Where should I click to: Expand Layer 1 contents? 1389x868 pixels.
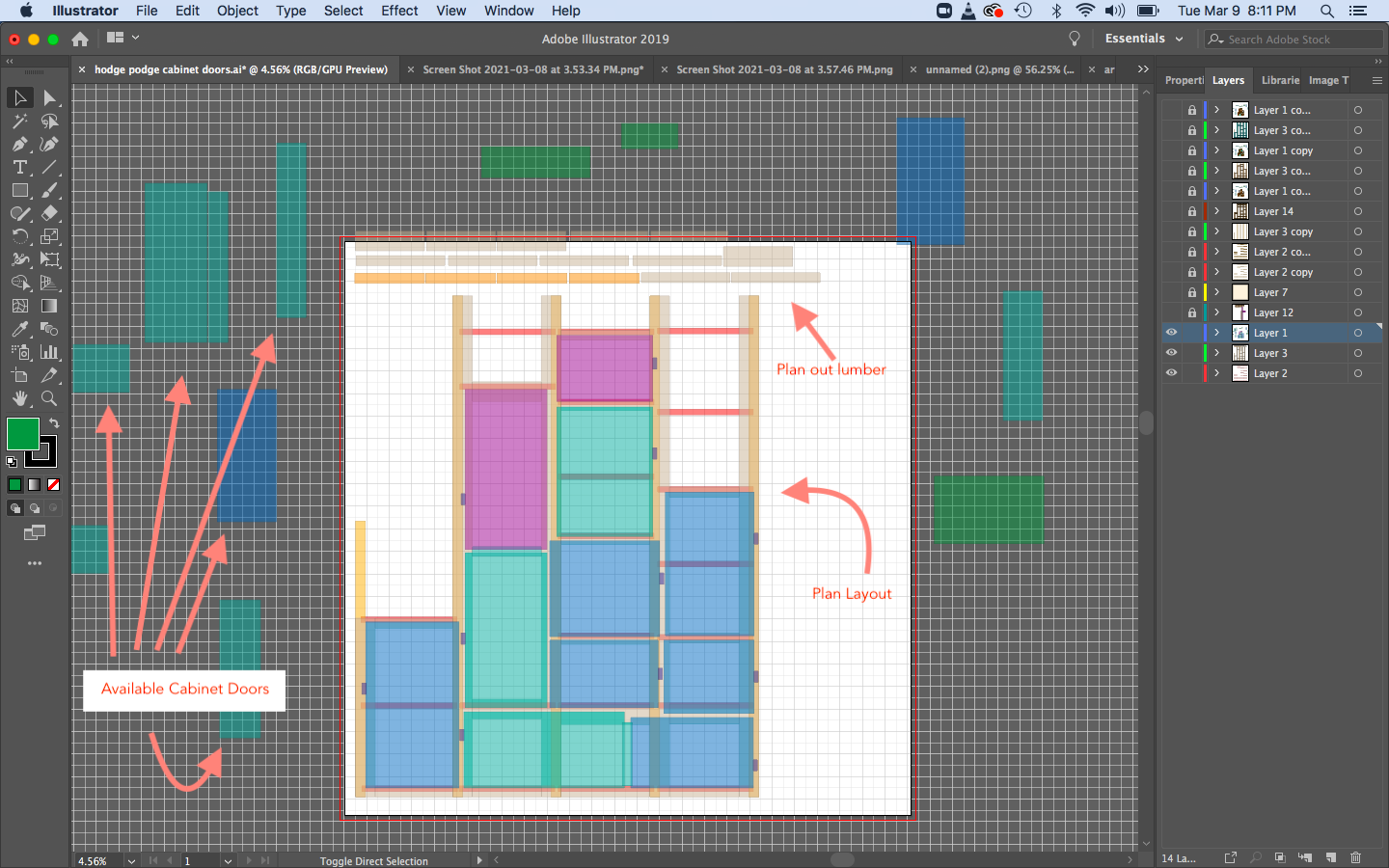click(x=1217, y=333)
